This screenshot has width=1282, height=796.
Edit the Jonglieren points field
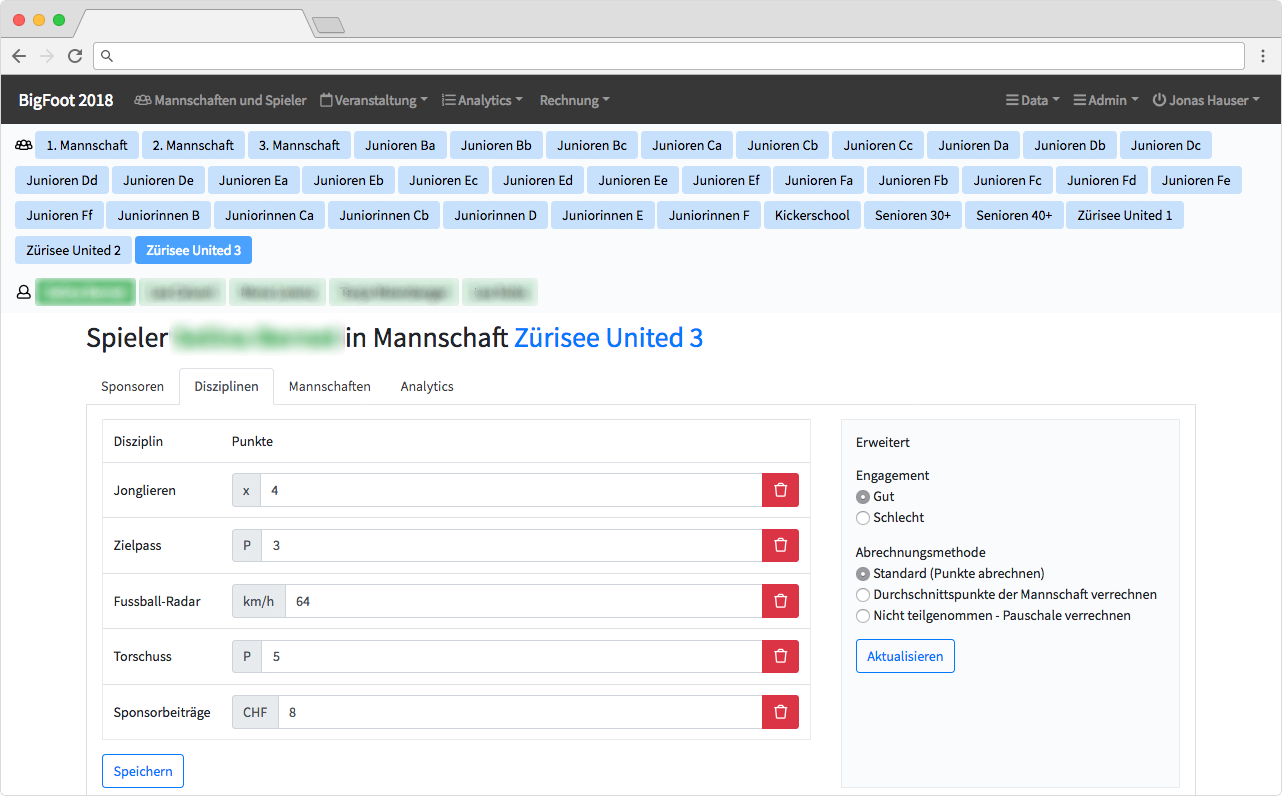511,490
